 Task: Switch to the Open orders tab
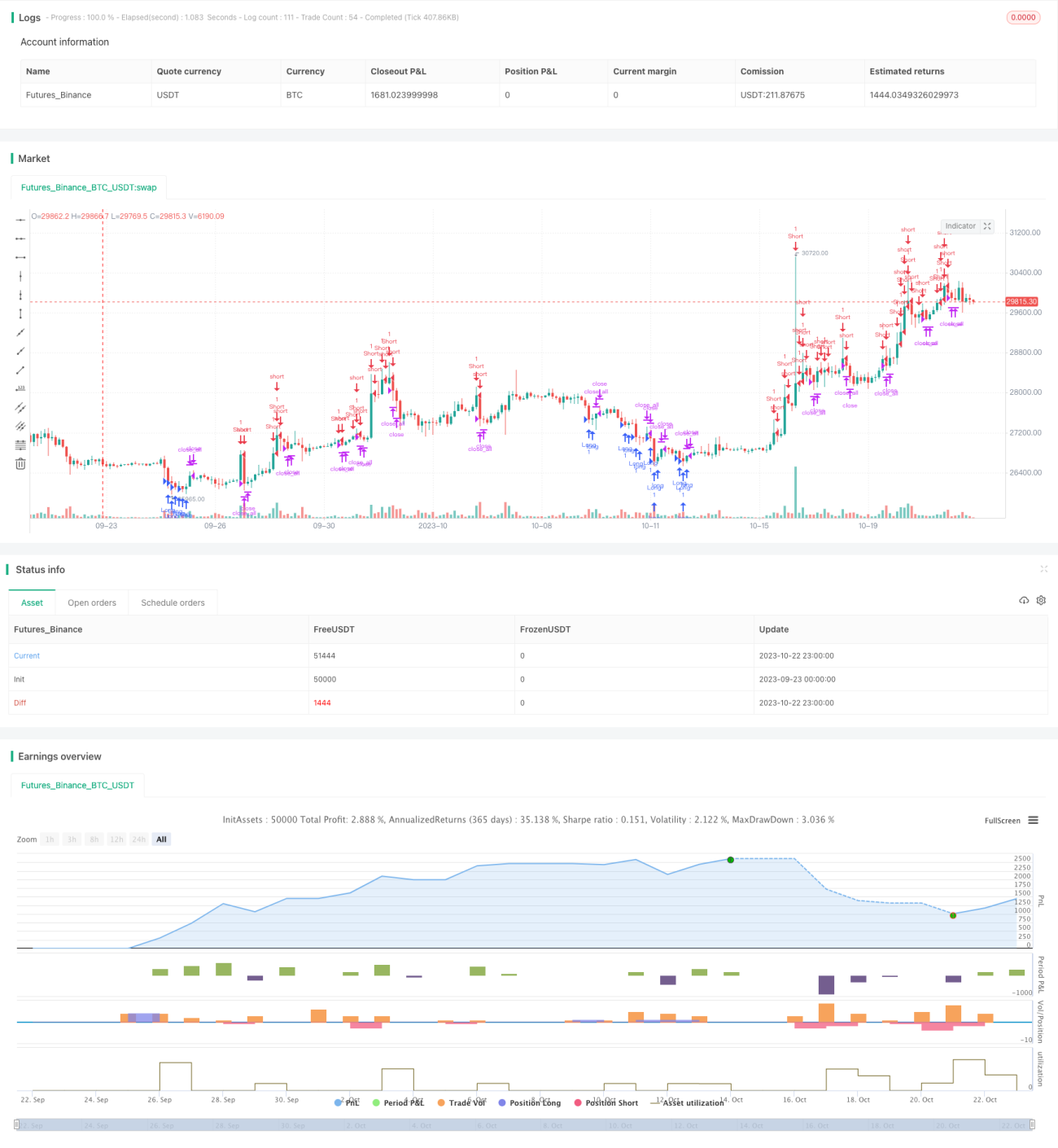coord(92,602)
